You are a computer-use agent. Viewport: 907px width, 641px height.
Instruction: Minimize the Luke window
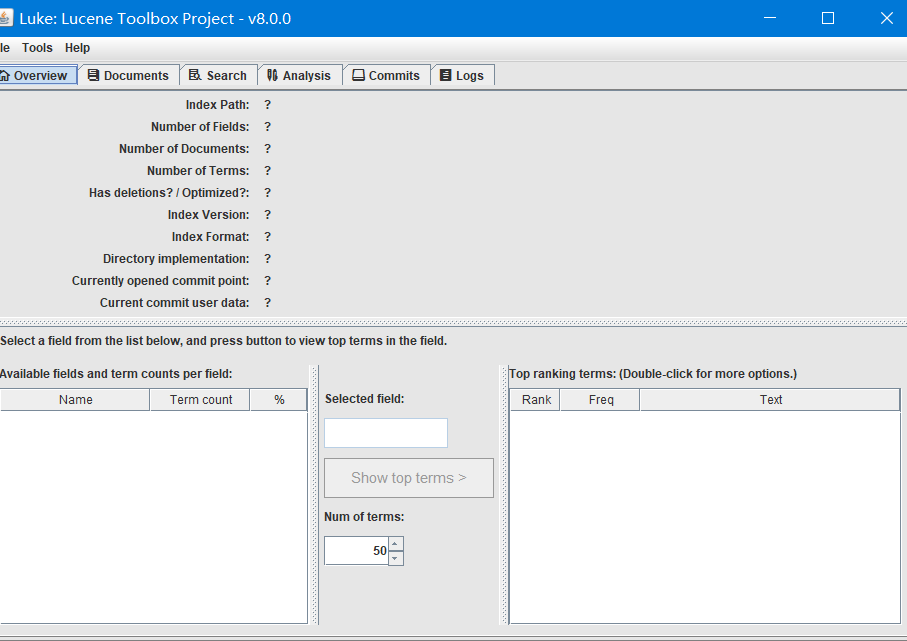click(x=770, y=18)
